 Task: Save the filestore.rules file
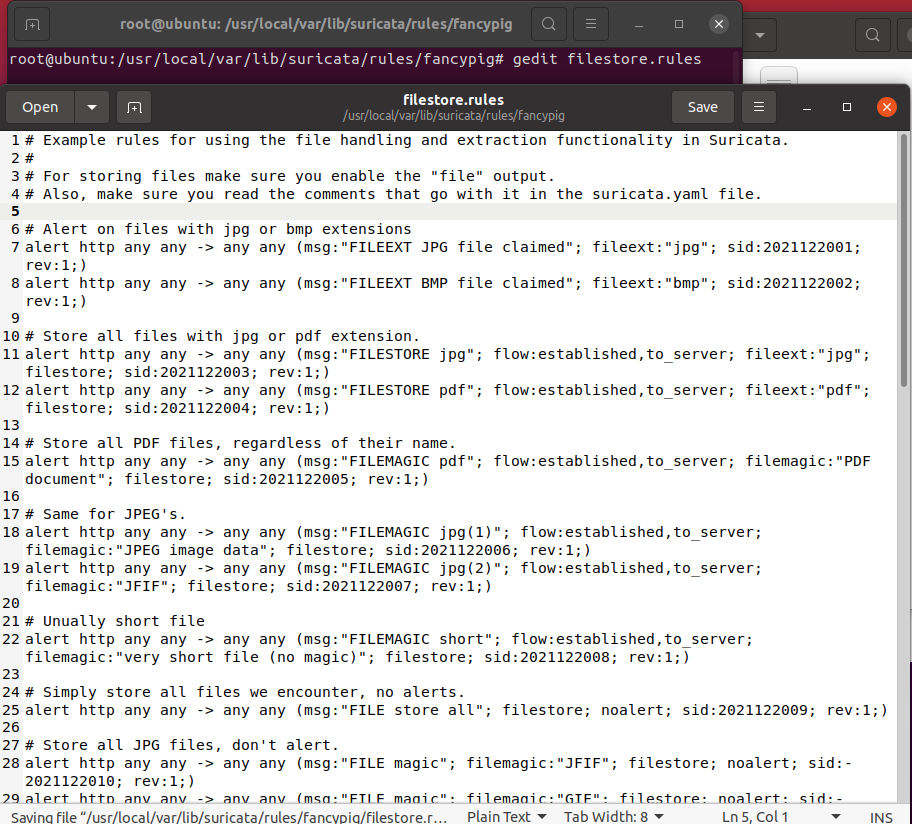703,107
